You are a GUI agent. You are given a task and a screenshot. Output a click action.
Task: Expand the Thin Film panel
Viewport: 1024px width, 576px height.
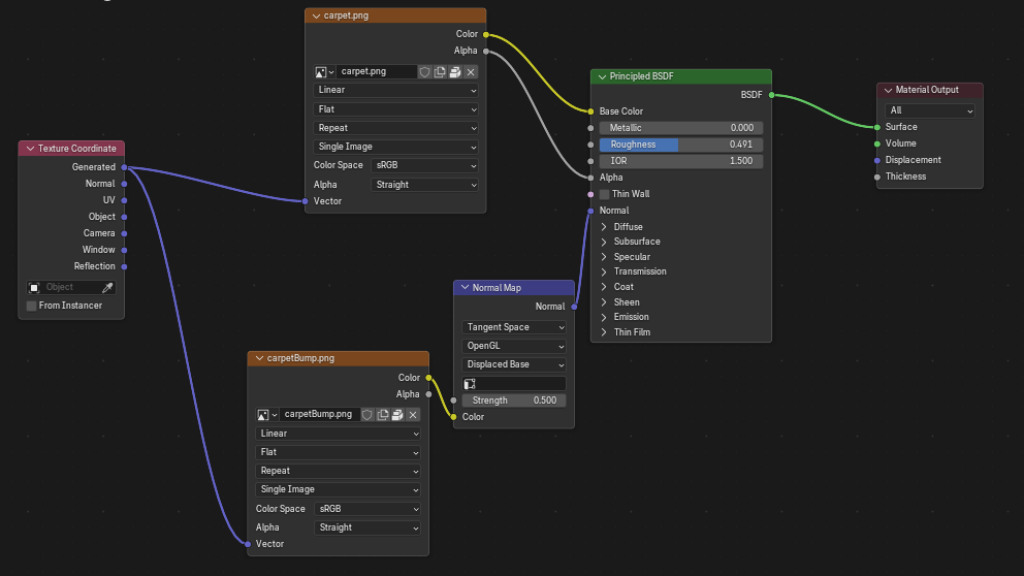(x=603, y=332)
